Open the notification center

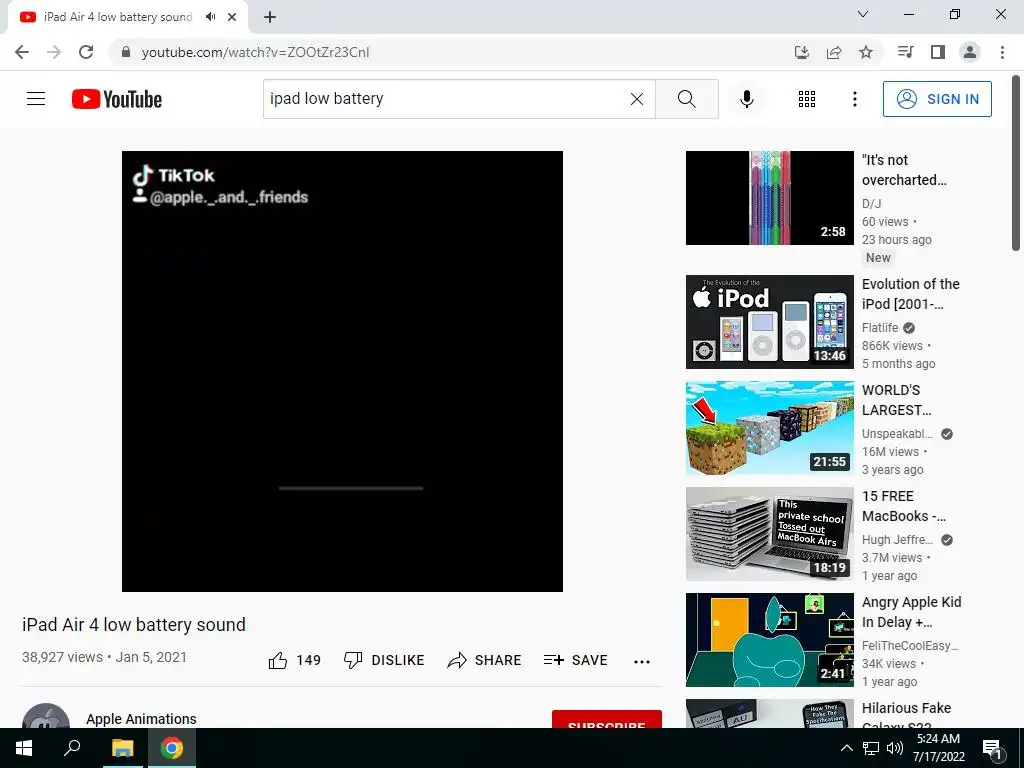click(992, 748)
